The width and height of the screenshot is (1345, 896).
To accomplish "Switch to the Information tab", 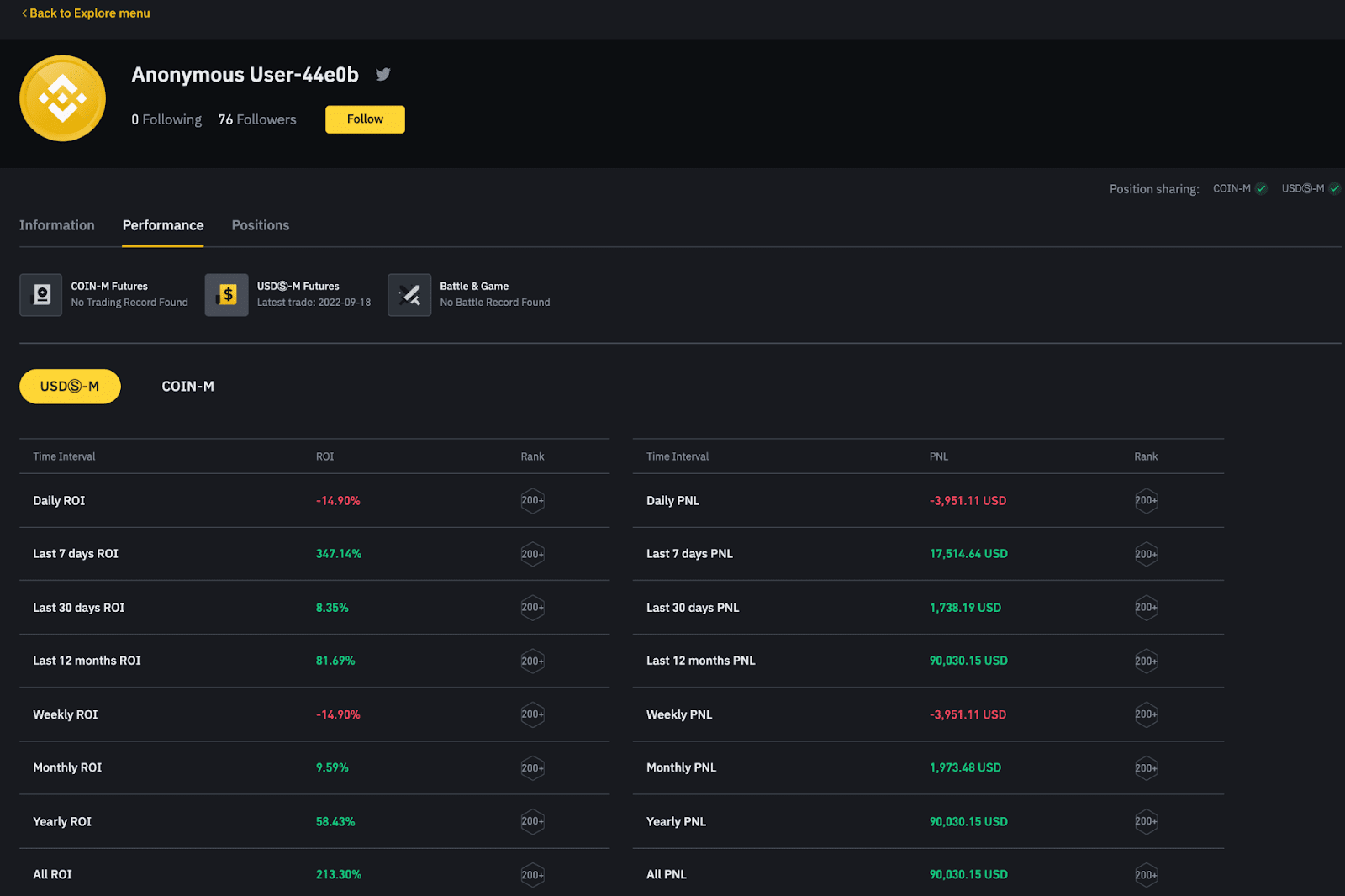I will (x=57, y=225).
